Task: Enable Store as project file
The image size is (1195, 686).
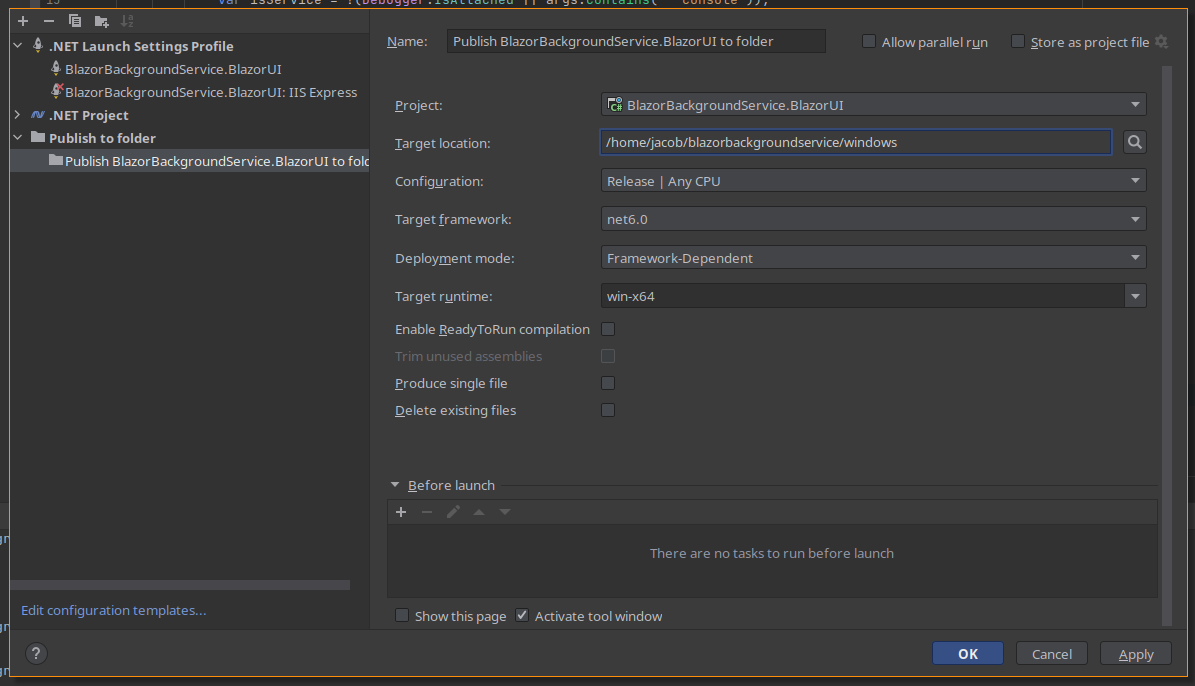Action: [x=1018, y=42]
